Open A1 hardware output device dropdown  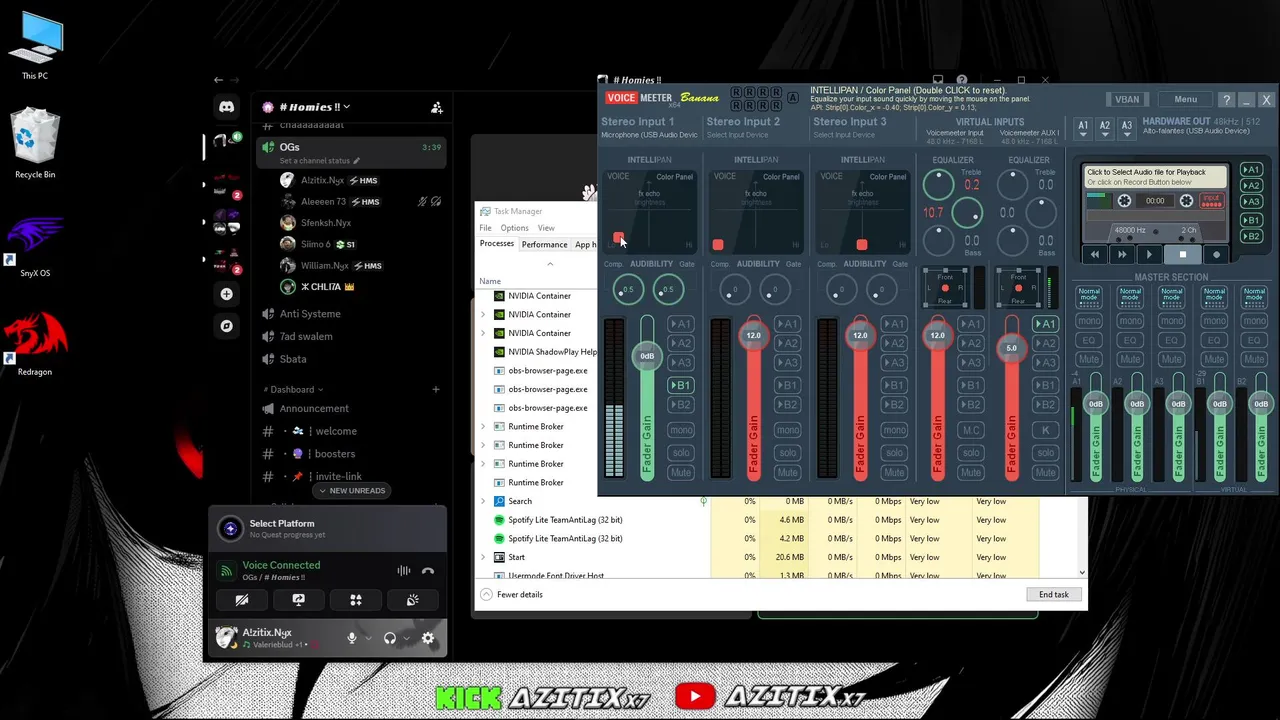coord(1083,129)
